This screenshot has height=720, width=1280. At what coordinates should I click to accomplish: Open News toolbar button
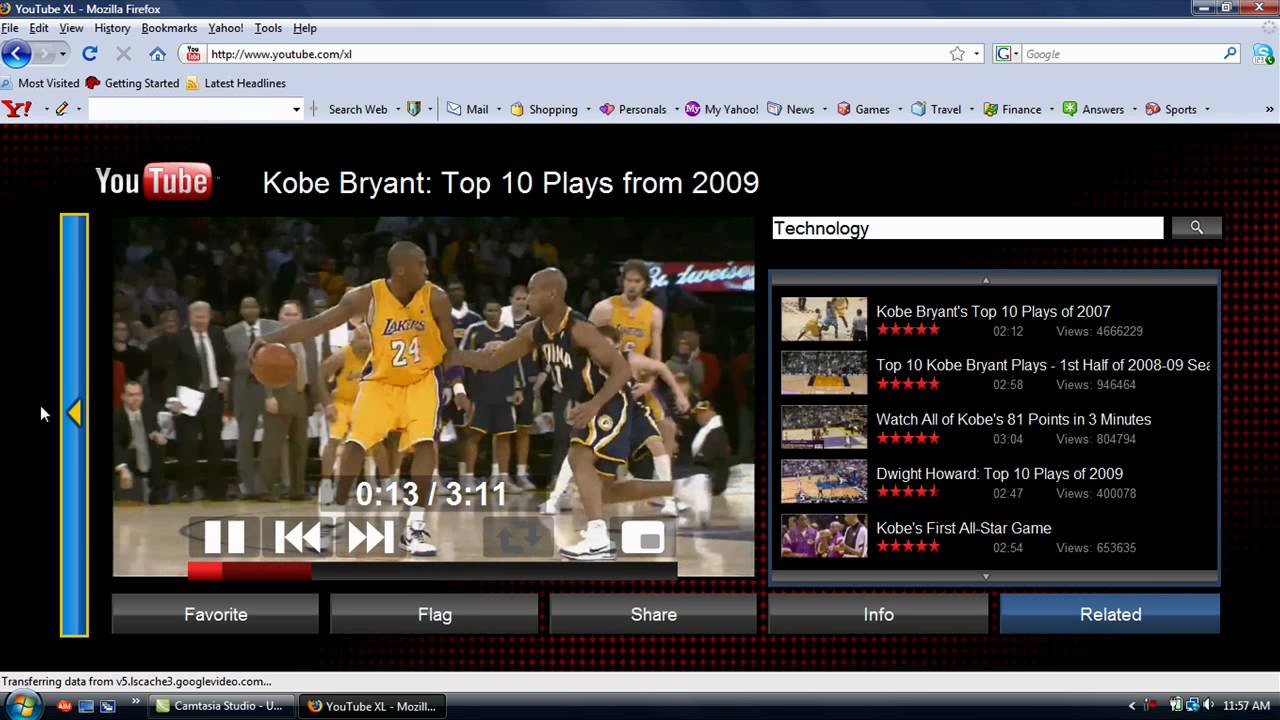(x=791, y=109)
